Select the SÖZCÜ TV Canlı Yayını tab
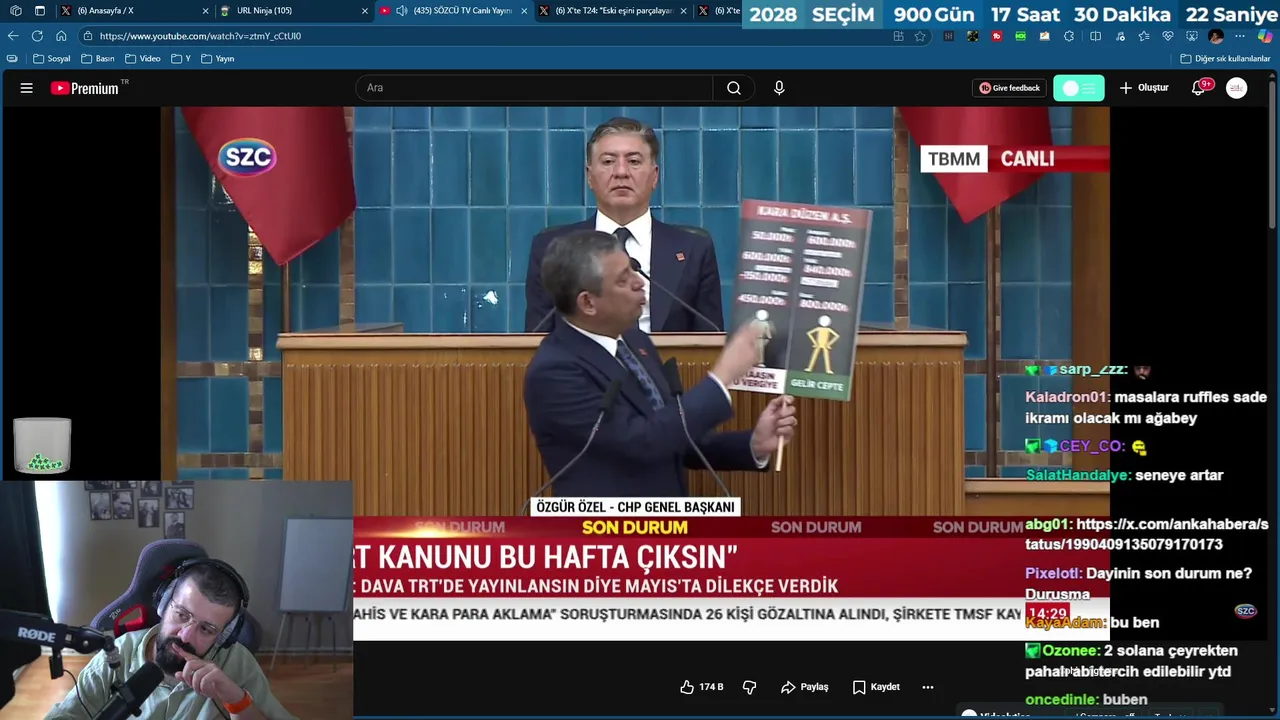Viewport: 1280px width, 720px height. [x=453, y=11]
